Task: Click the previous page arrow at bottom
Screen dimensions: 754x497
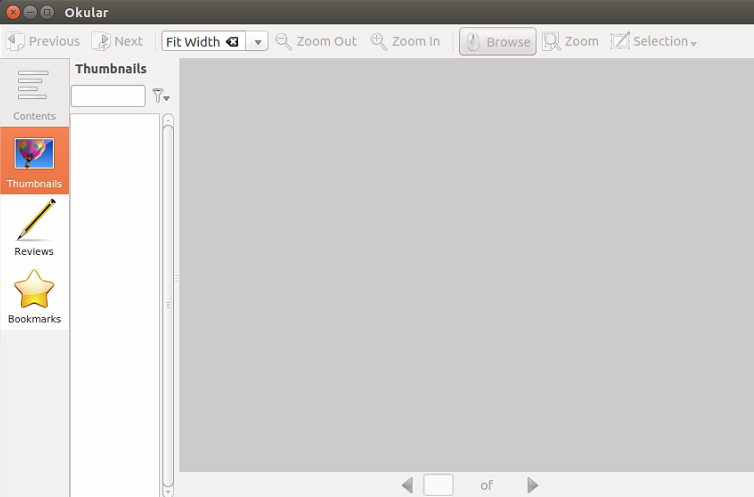Action: (x=407, y=485)
